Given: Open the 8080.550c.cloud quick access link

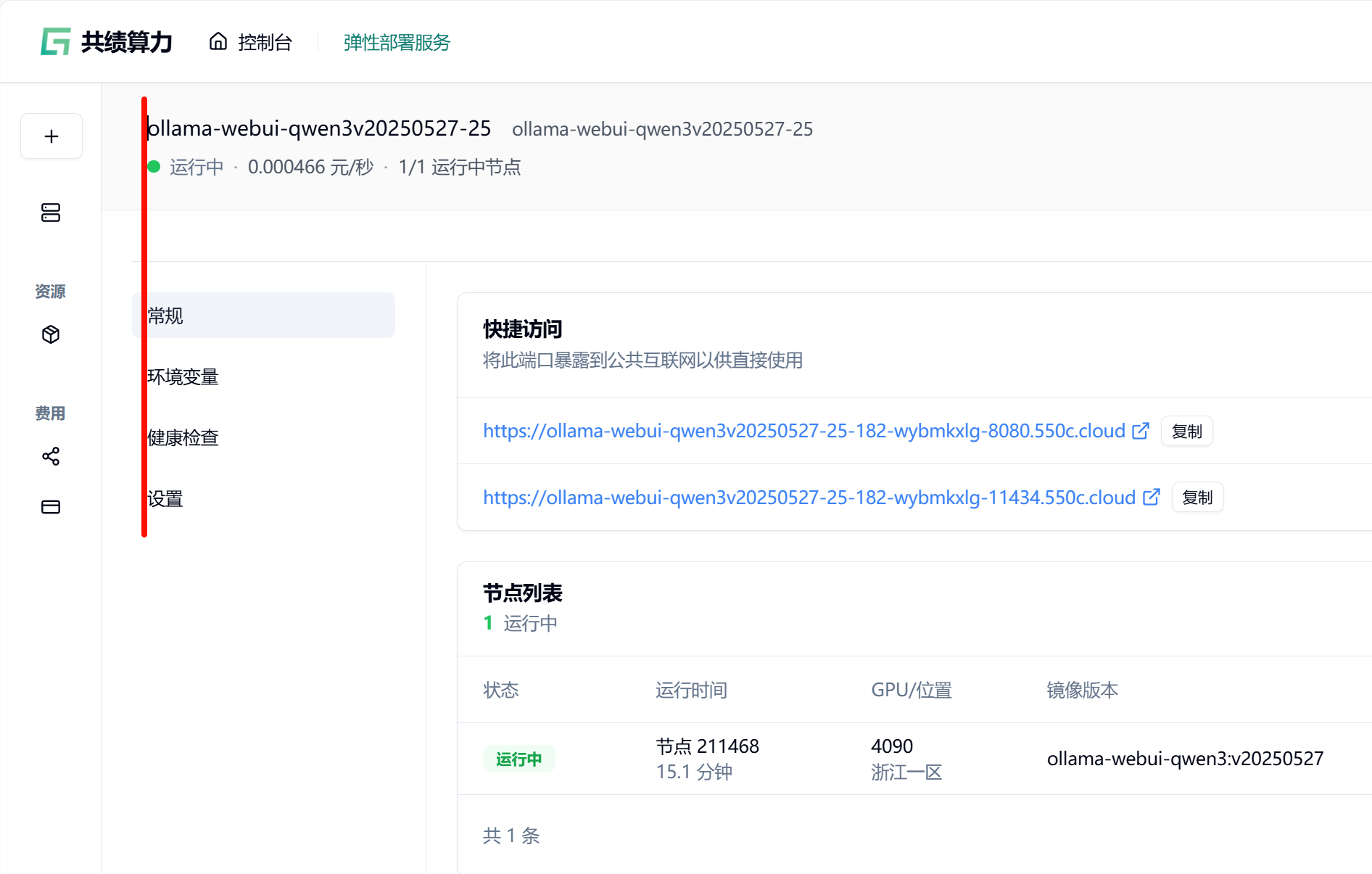Looking at the screenshot, I should 803,431.
